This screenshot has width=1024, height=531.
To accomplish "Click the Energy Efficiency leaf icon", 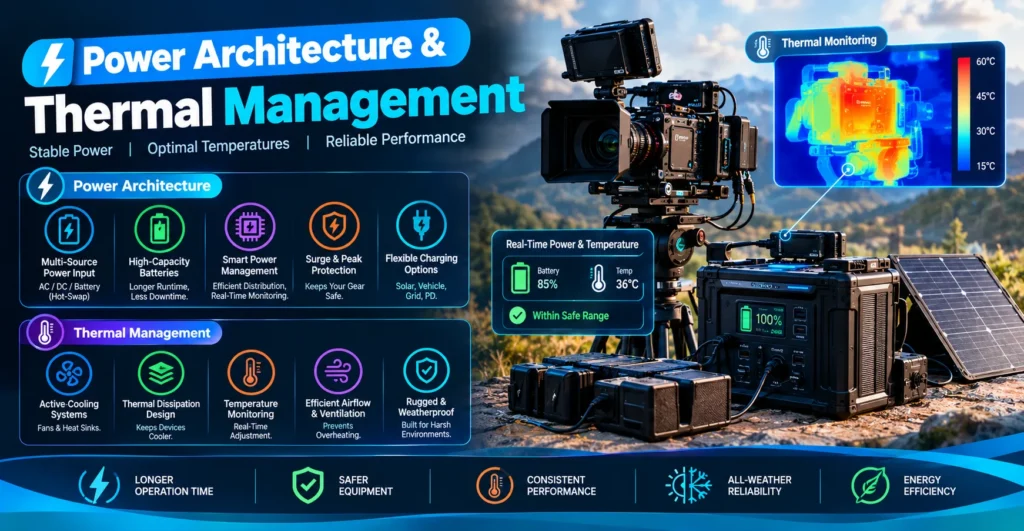I will [870, 485].
